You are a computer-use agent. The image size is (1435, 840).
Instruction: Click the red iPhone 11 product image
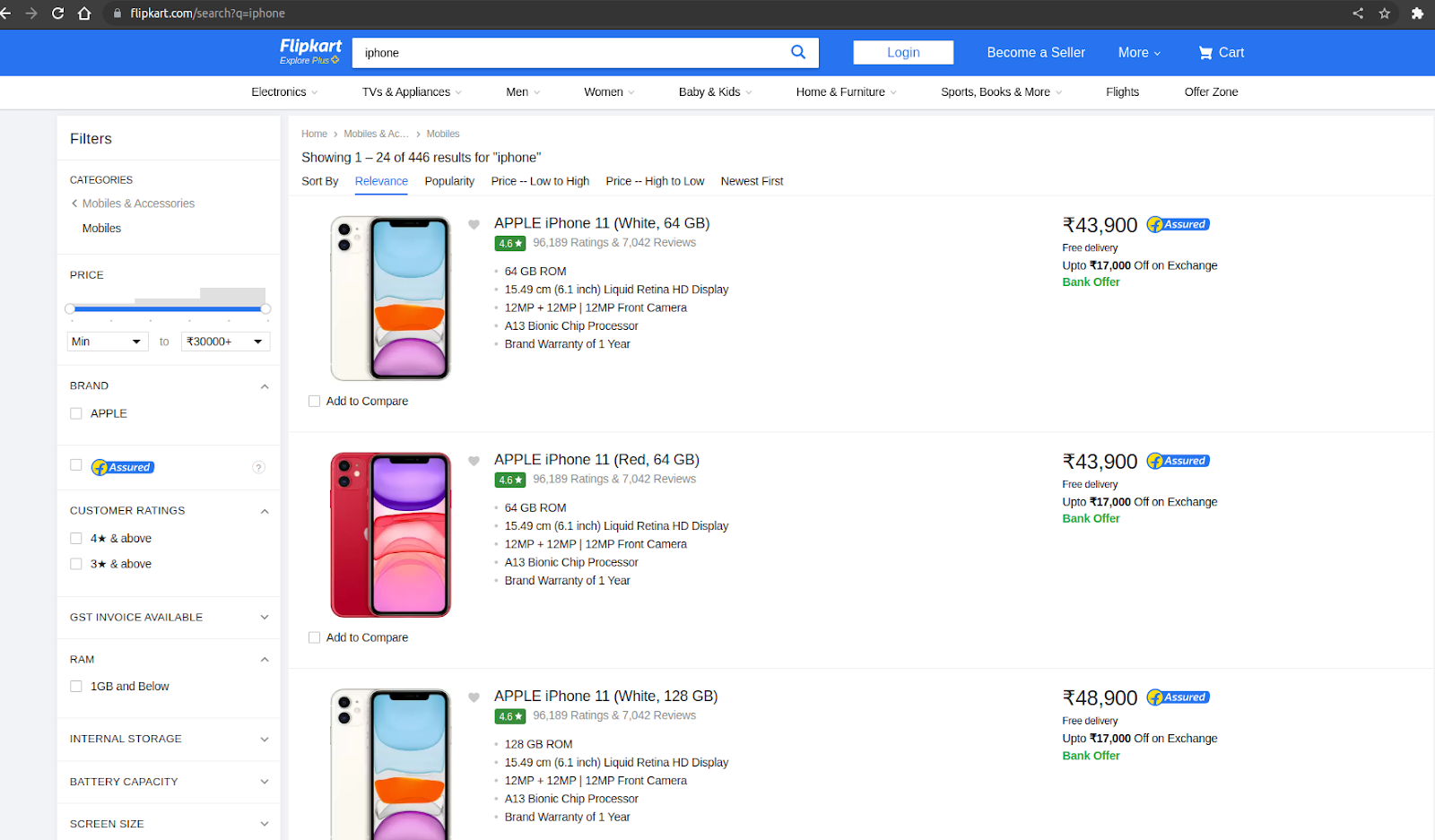pyautogui.click(x=390, y=534)
